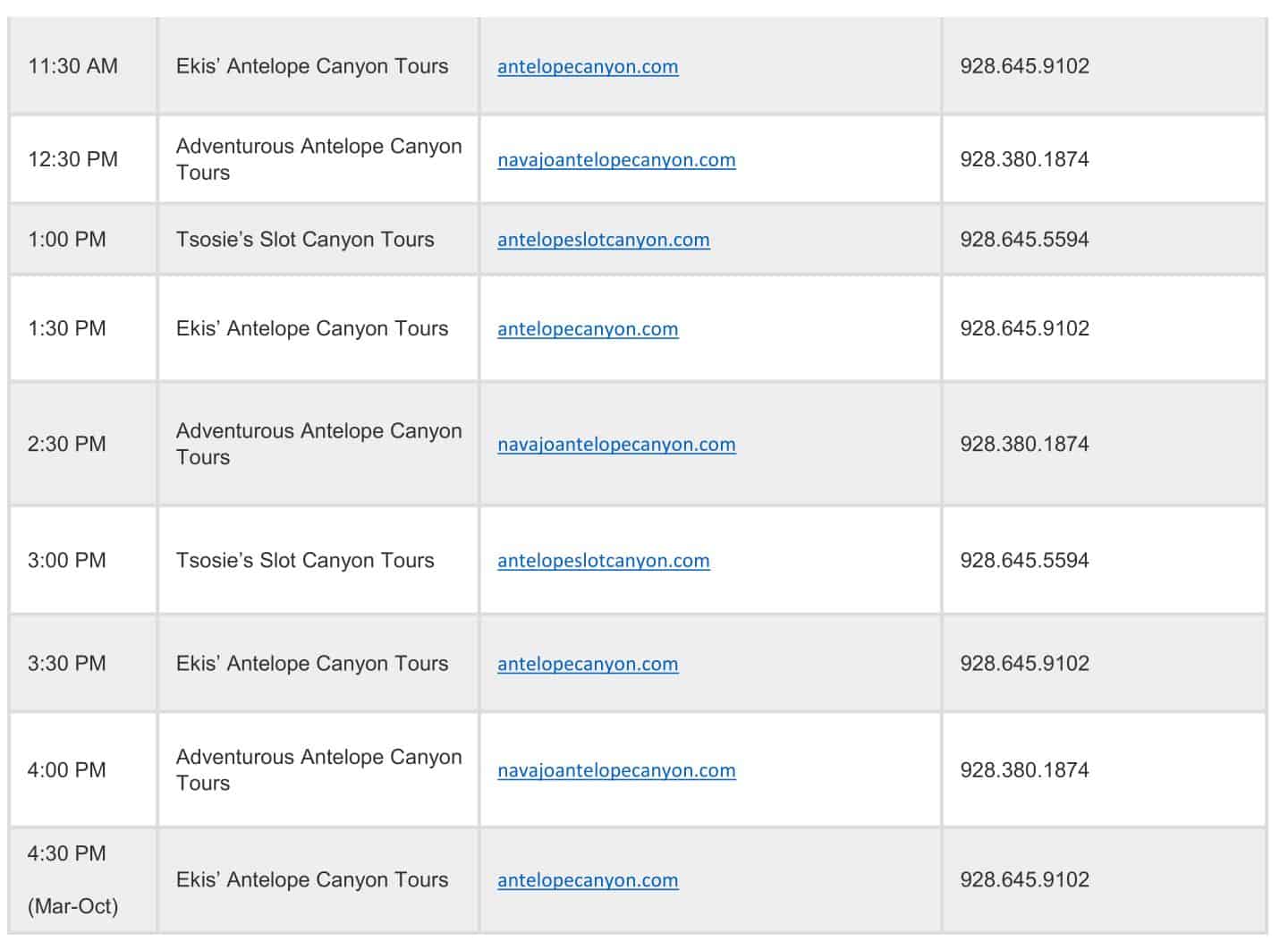Image resolution: width=1288 pixels, height=942 pixels.
Task: Select phone number 928.380.1874 in 12:30 PM row
Action: [x=1024, y=159]
